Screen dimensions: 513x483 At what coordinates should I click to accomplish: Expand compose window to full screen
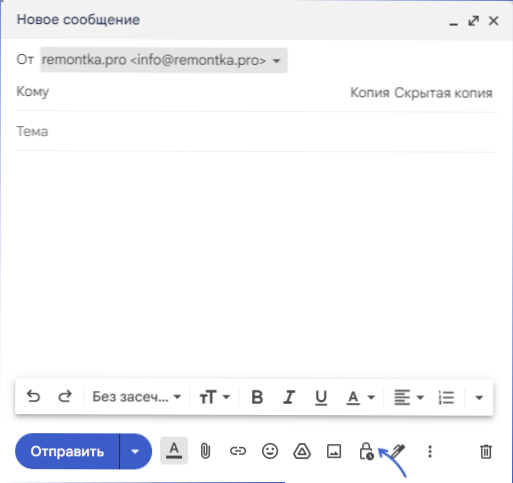pos(474,21)
